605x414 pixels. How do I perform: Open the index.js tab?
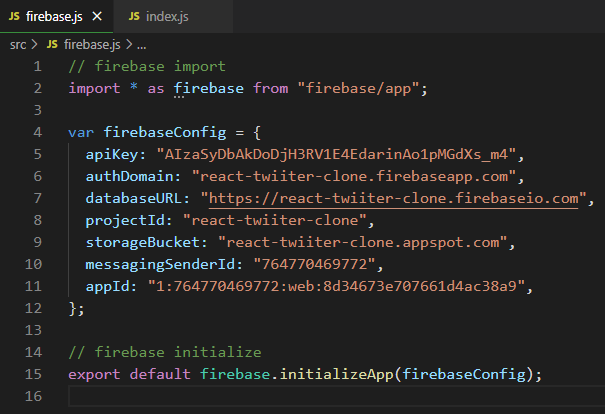click(x=173, y=16)
